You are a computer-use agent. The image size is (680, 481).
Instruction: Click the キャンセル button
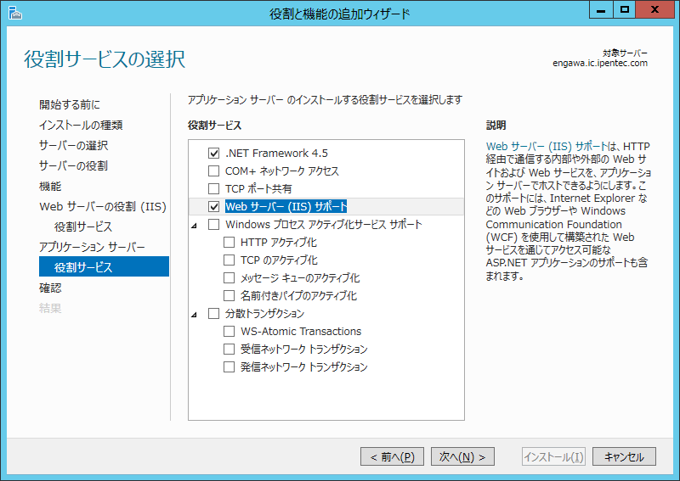(624, 457)
